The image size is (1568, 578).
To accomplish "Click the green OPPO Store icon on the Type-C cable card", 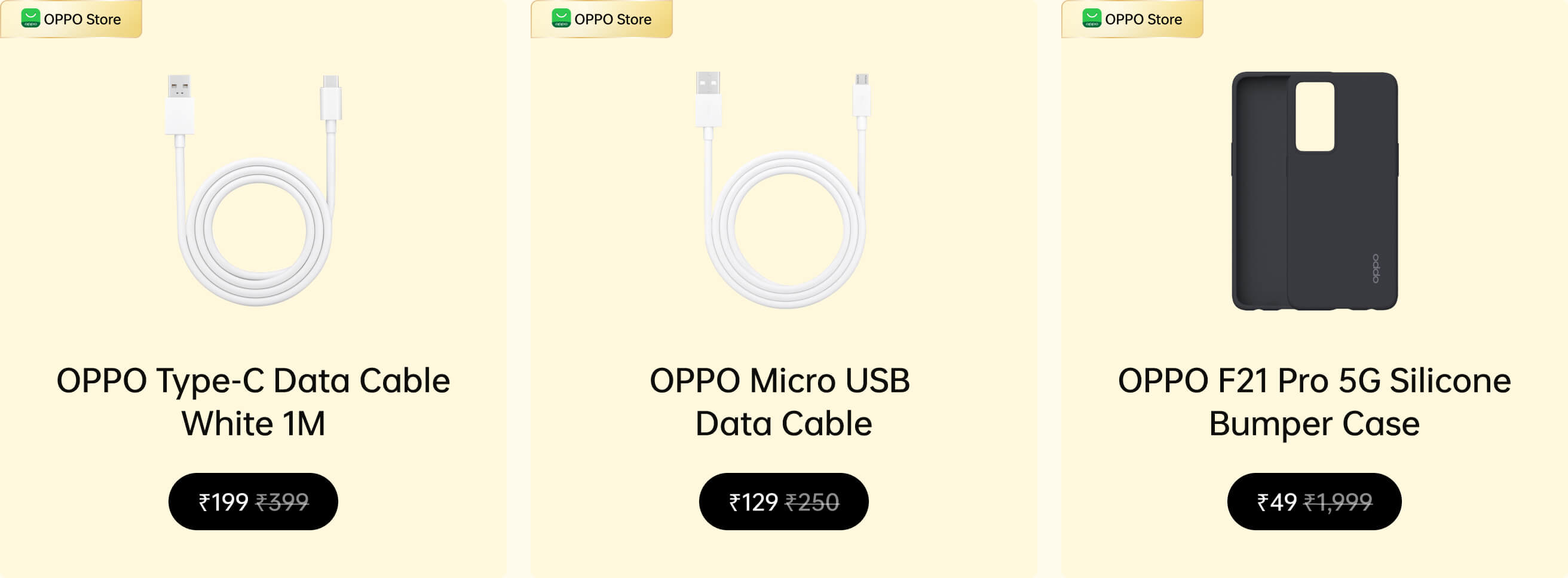I will [30, 19].
